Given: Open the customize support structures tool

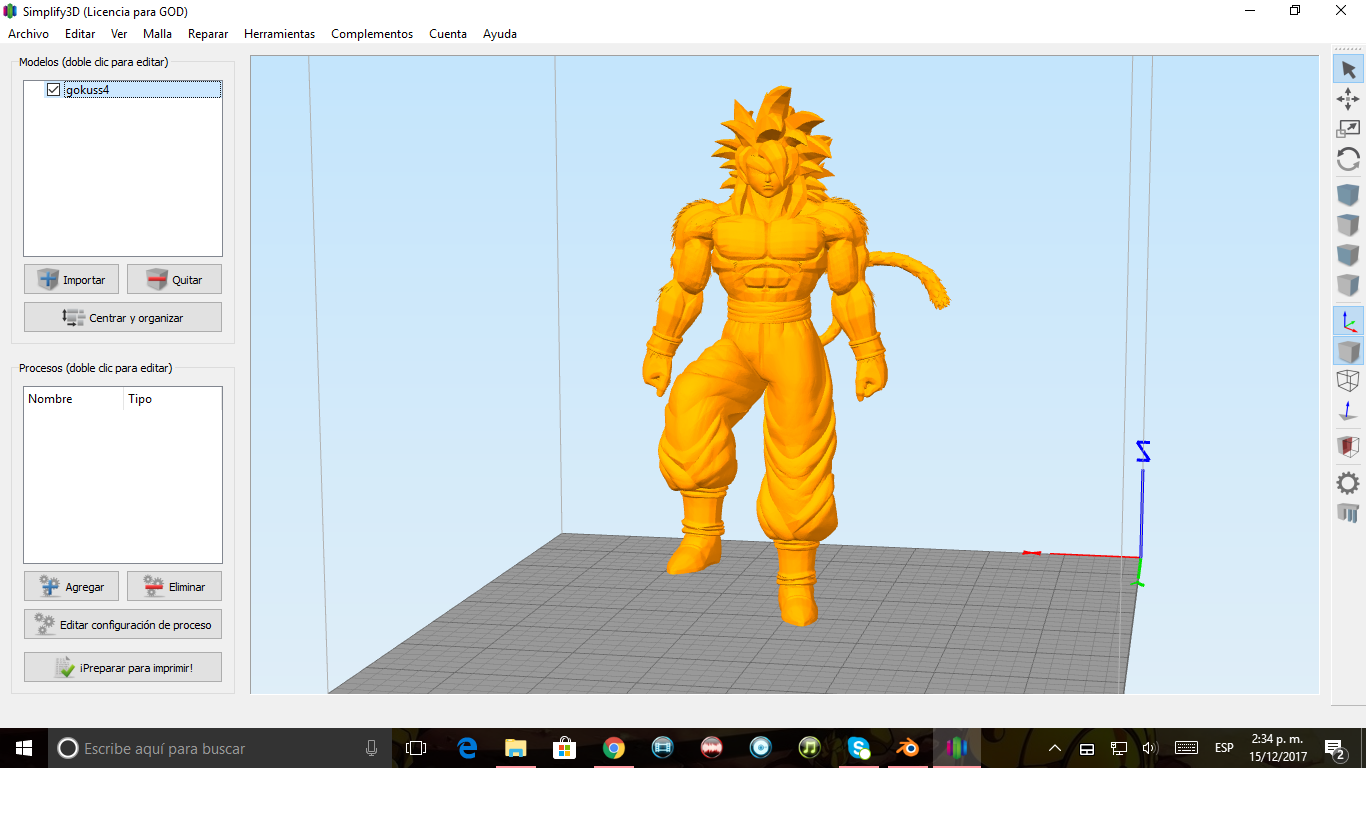Looking at the screenshot, I should 1348,513.
